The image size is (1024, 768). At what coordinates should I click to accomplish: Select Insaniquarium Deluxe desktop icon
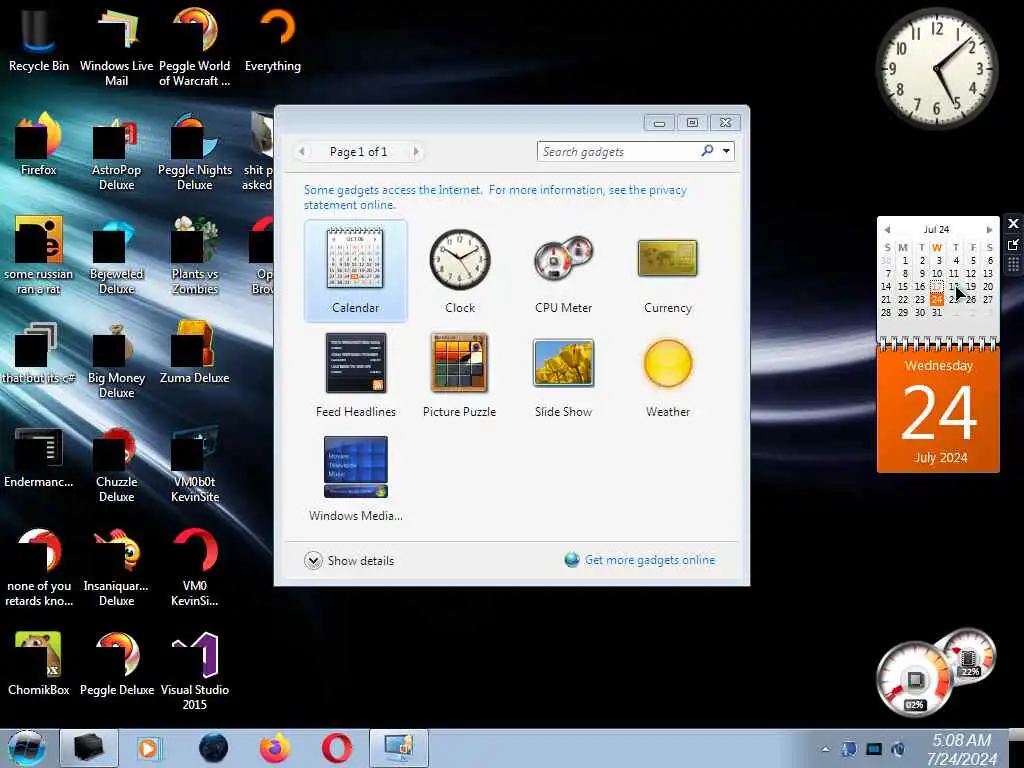click(x=116, y=568)
